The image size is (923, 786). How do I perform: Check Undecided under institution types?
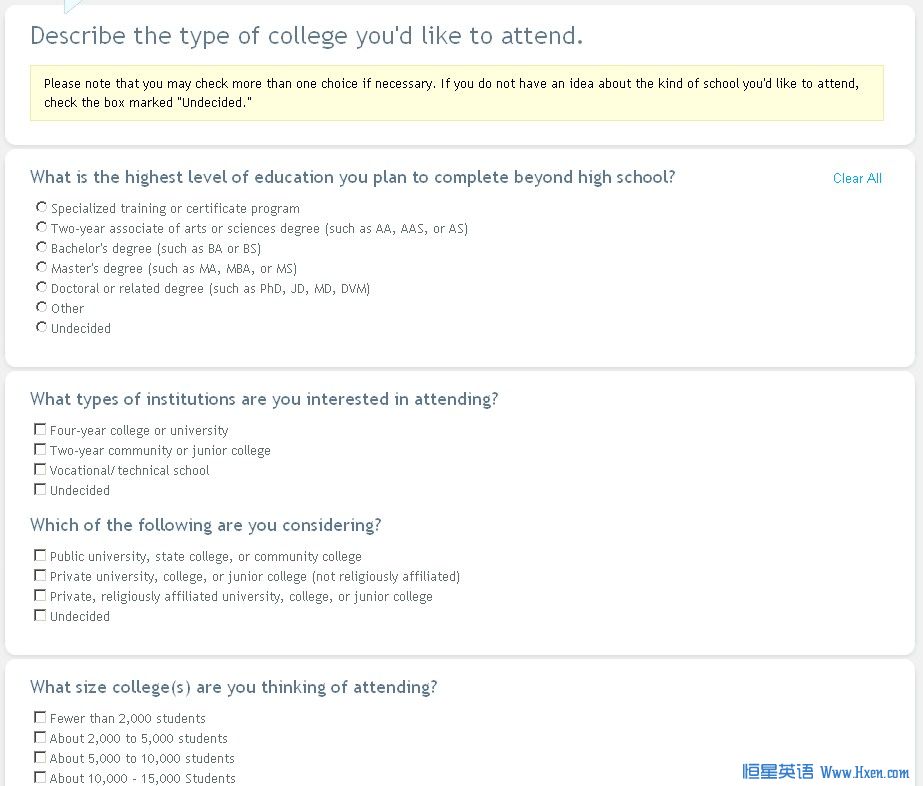point(40,489)
